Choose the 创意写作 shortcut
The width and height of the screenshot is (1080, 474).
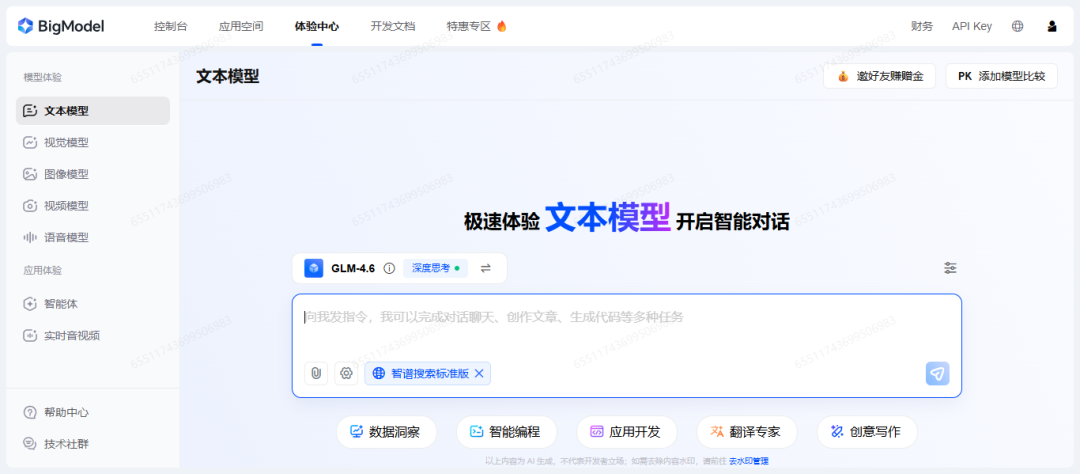coord(867,432)
